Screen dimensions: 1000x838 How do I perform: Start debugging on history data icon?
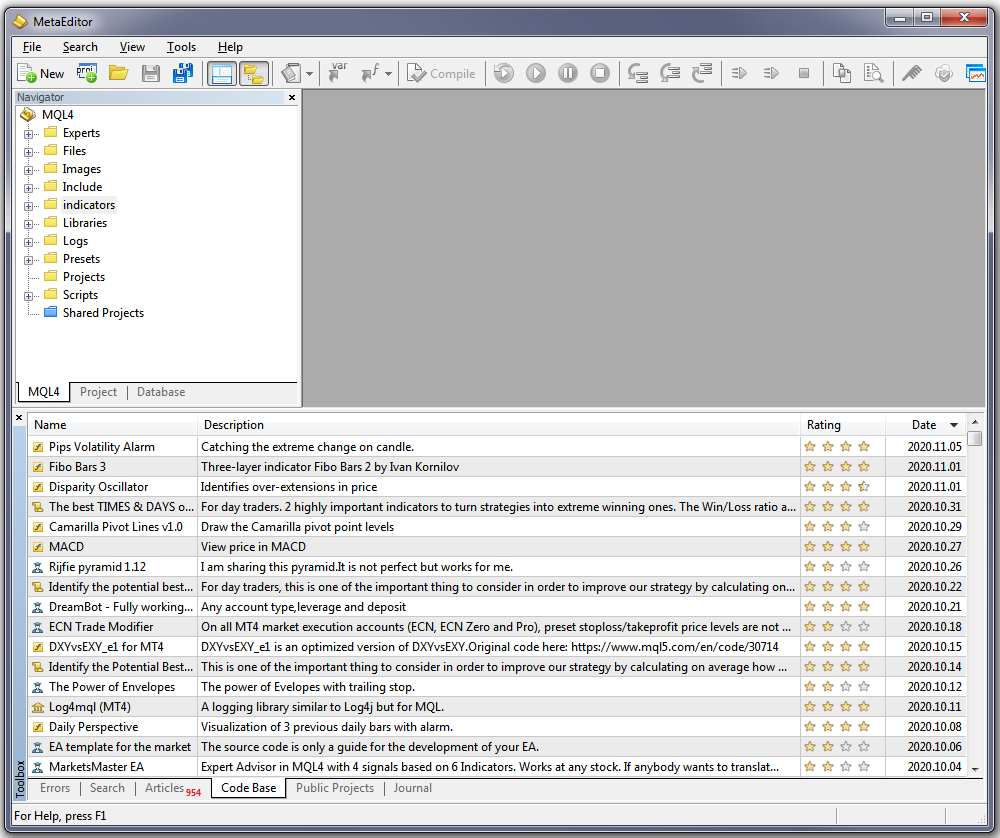[x=504, y=73]
